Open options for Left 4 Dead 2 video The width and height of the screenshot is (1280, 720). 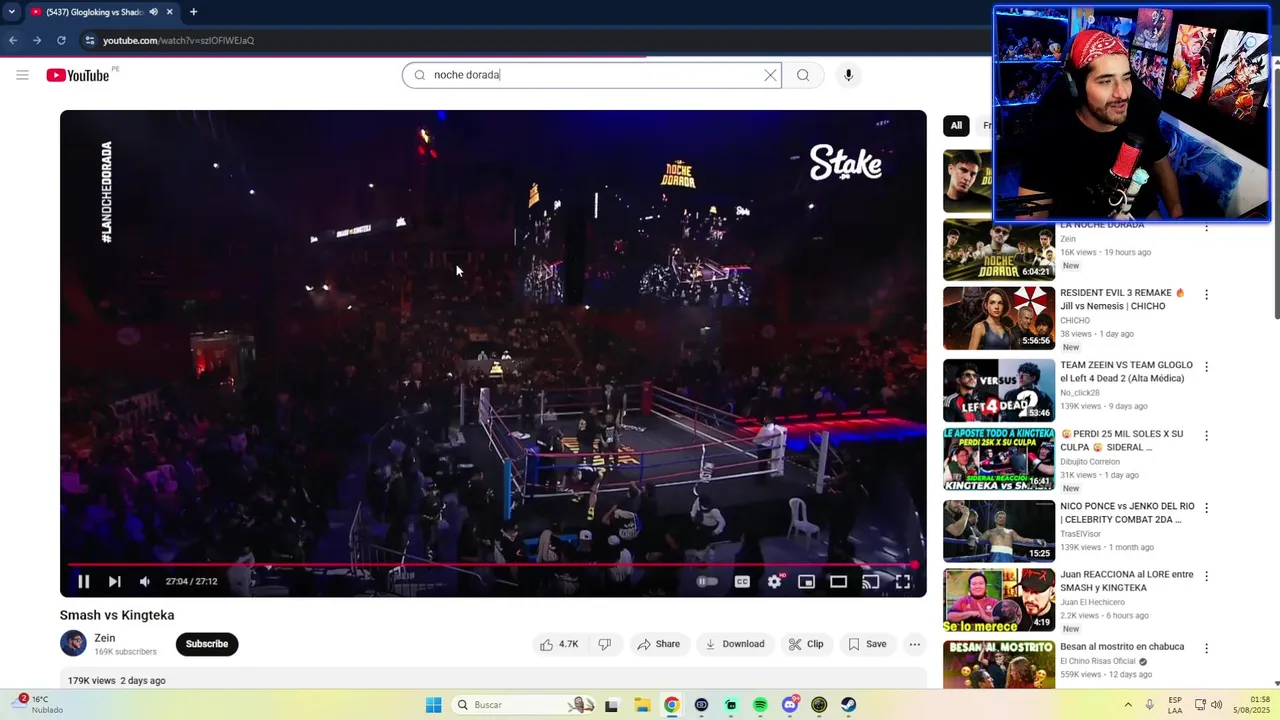click(x=1206, y=367)
